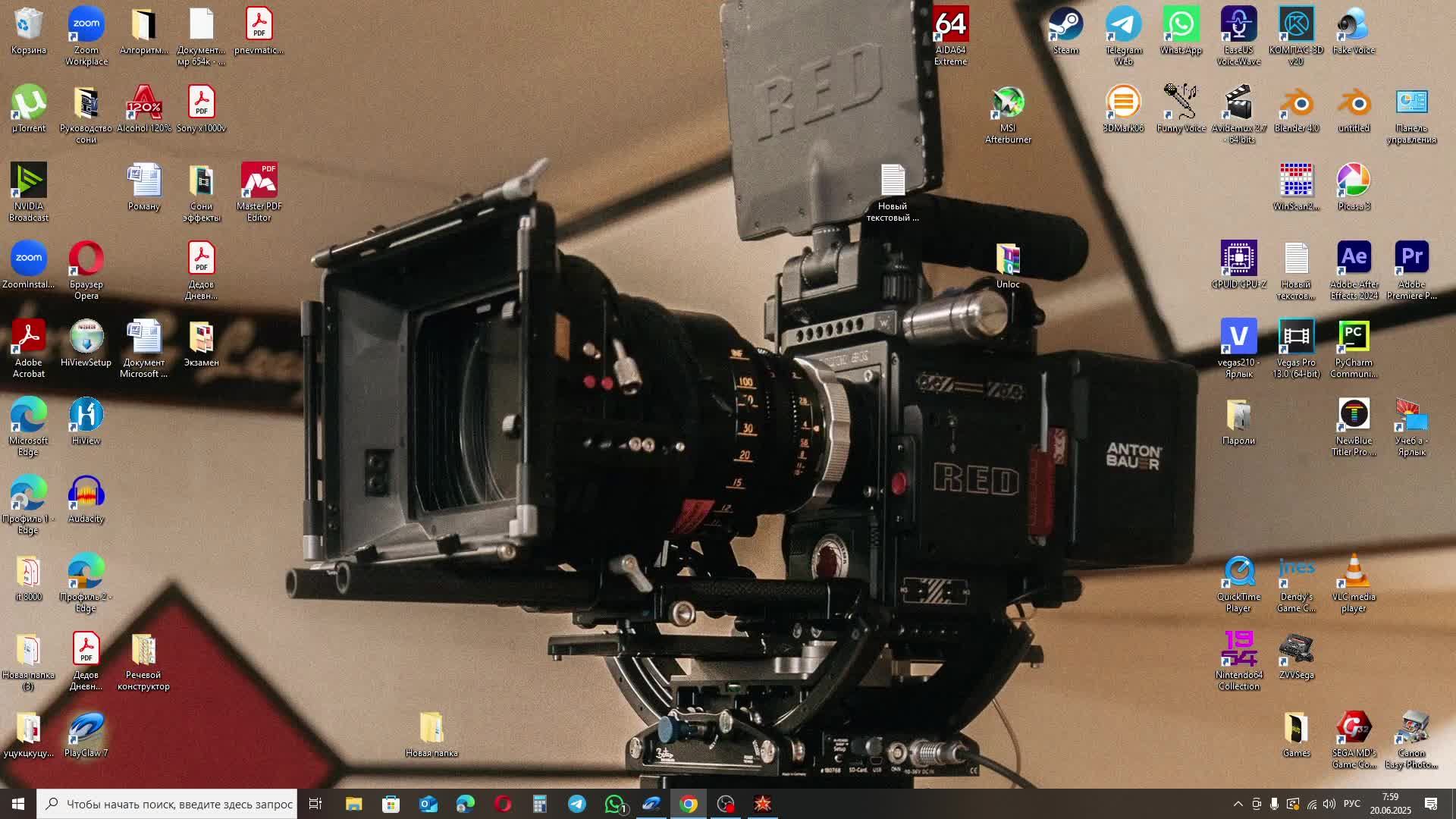The height and width of the screenshot is (819, 1456).
Task: Show hidden system tray icons
Action: click(1238, 804)
